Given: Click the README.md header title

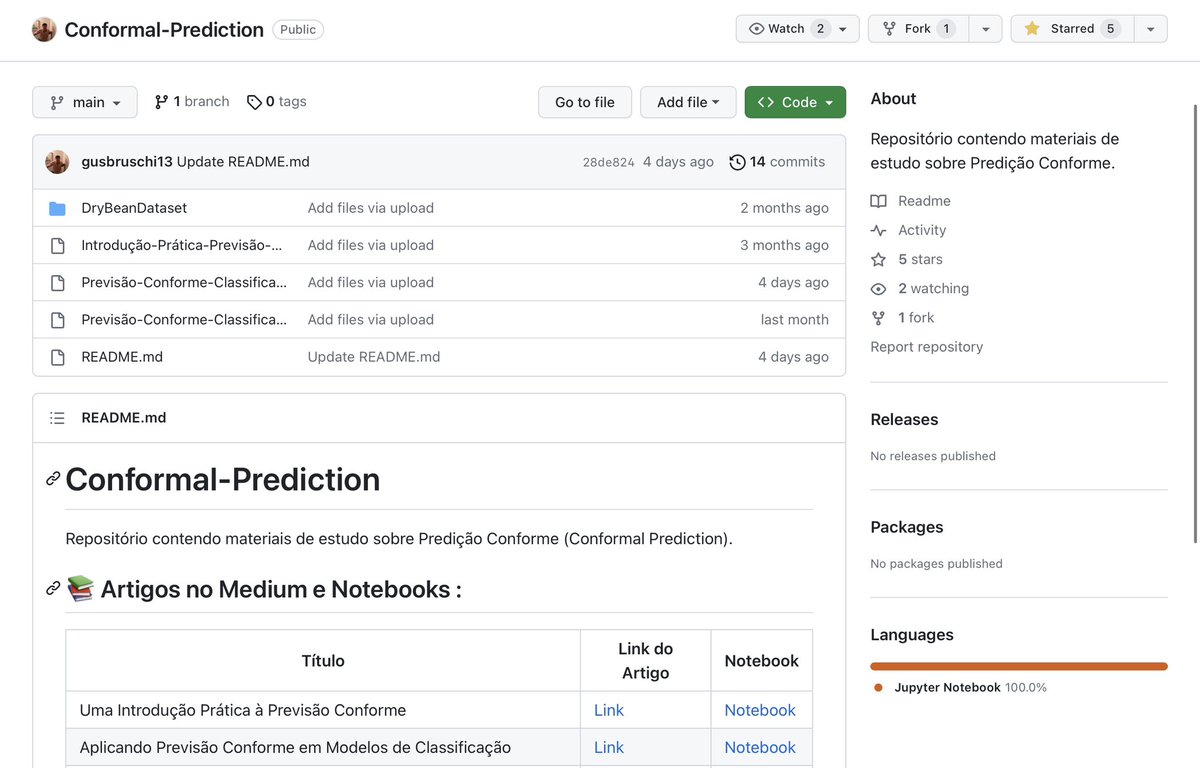Looking at the screenshot, I should 124,418.
